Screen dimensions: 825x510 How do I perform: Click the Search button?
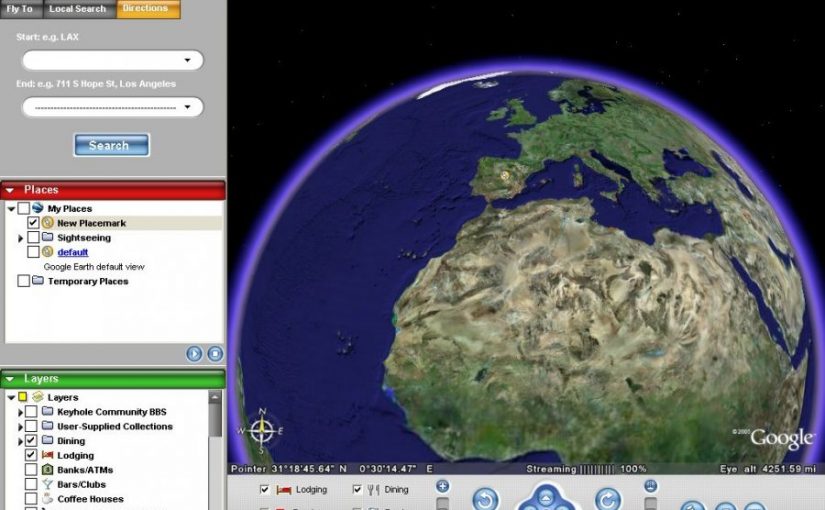[x=111, y=145]
